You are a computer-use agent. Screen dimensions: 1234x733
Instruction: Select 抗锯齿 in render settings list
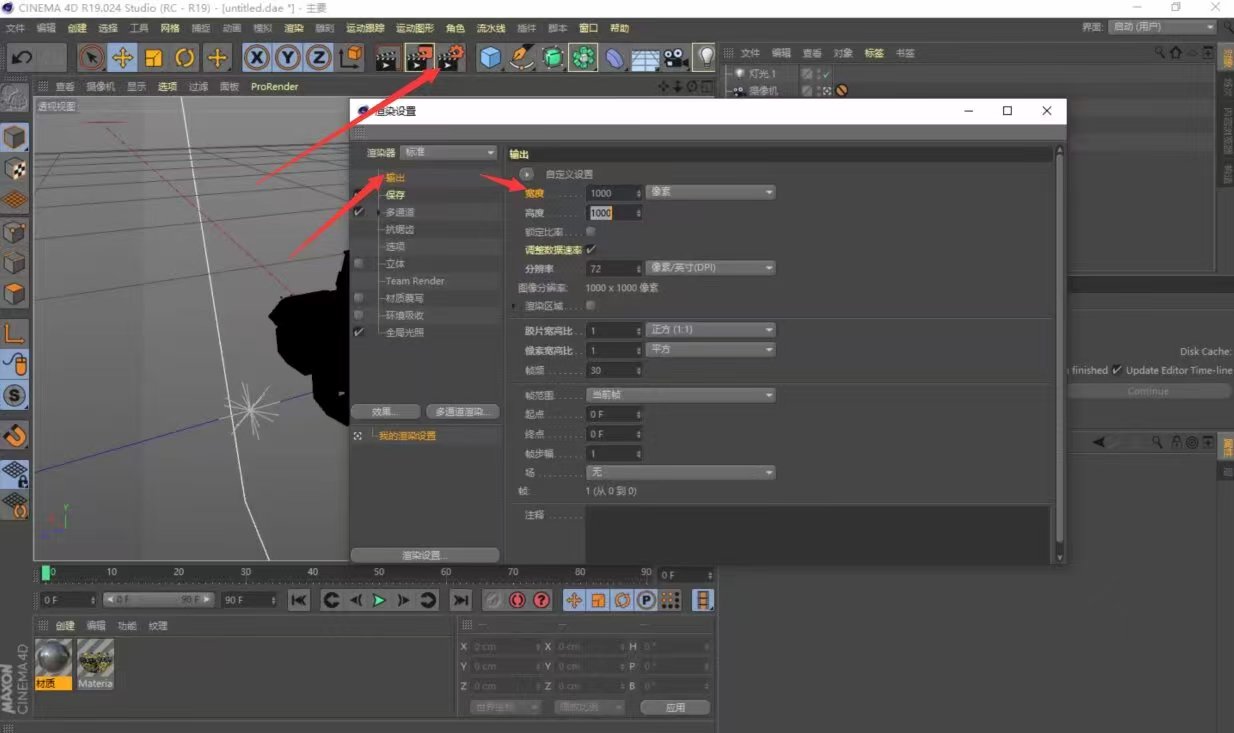401,229
